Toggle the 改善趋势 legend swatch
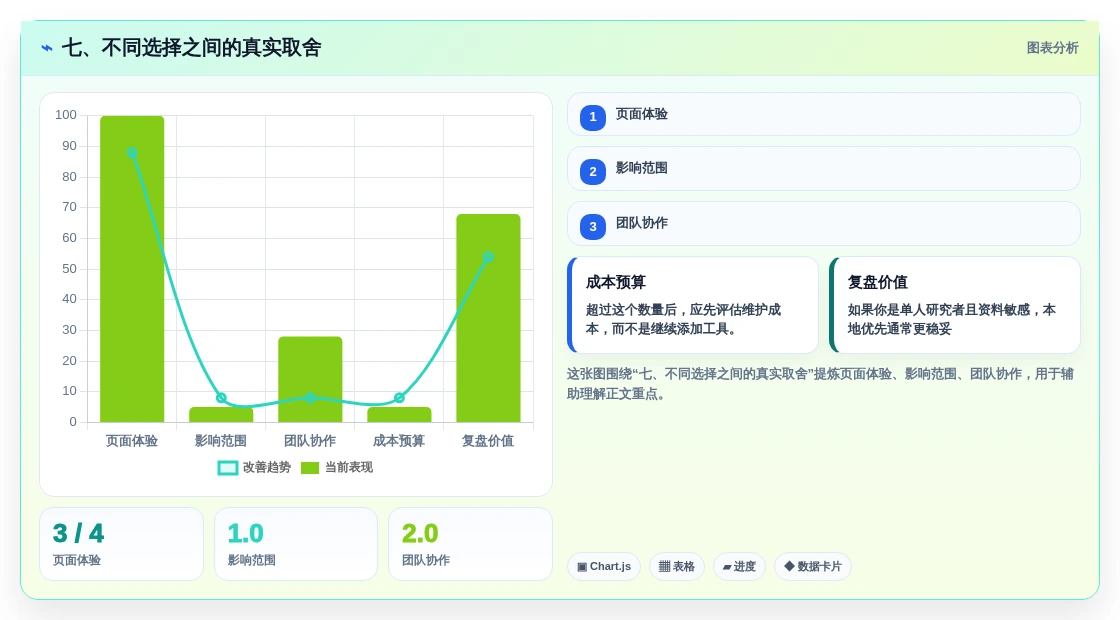 [228, 468]
